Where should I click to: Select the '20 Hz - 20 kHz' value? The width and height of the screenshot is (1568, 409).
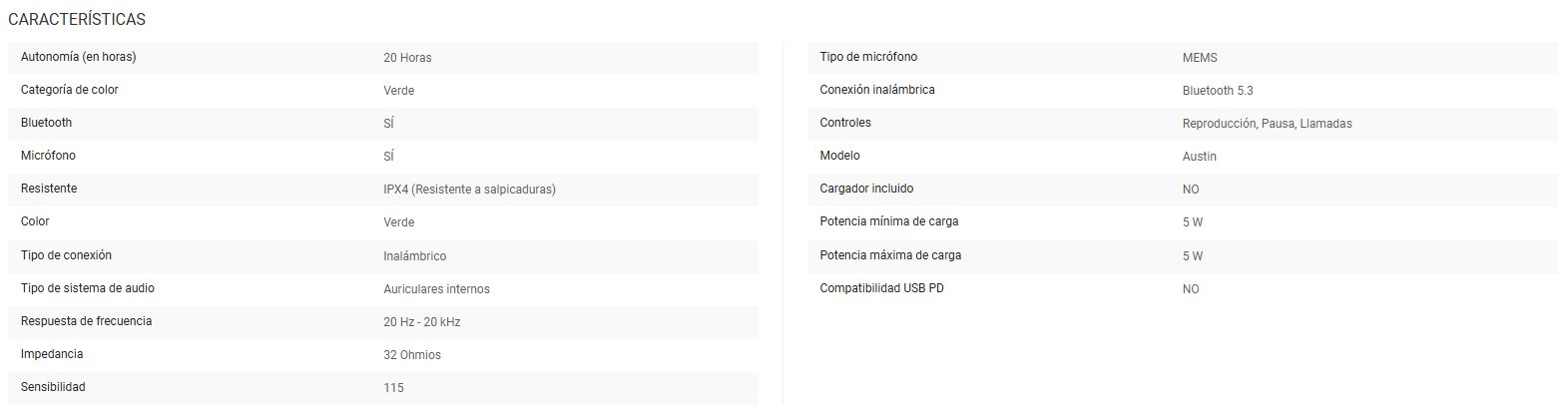421,322
